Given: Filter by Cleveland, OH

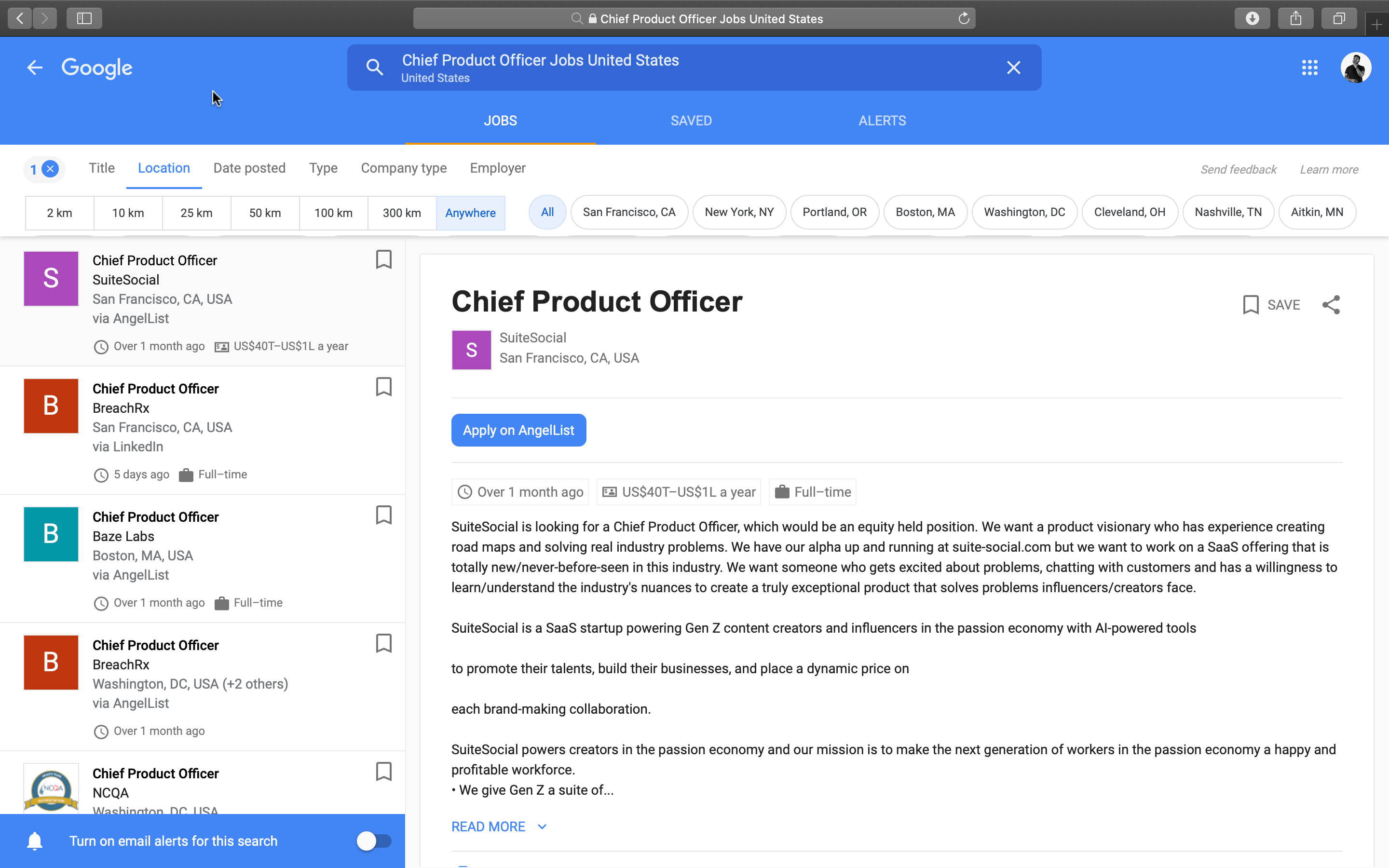Looking at the screenshot, I should point(1130,212).
